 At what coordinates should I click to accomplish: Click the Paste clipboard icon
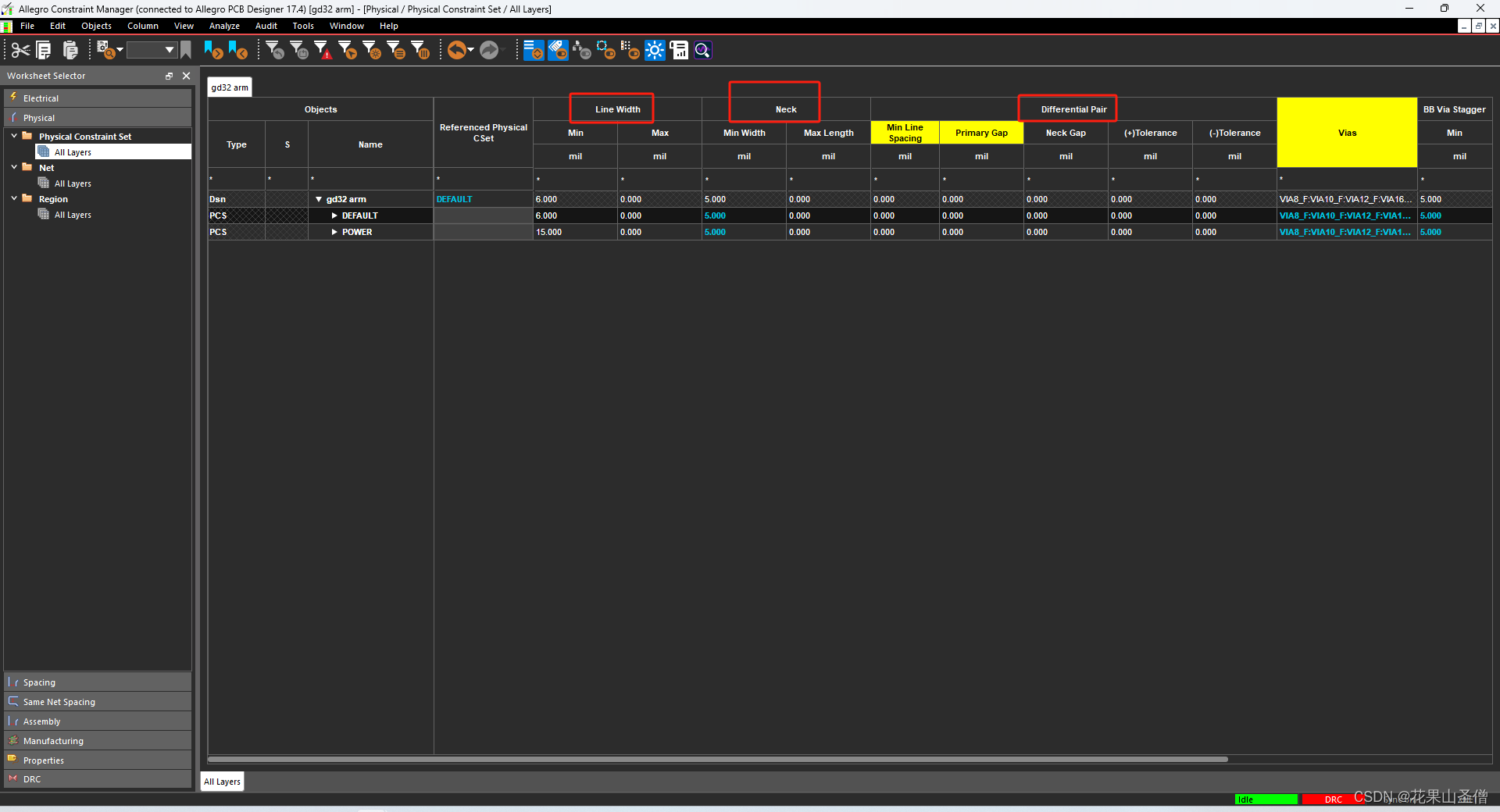tap(70, 51)
